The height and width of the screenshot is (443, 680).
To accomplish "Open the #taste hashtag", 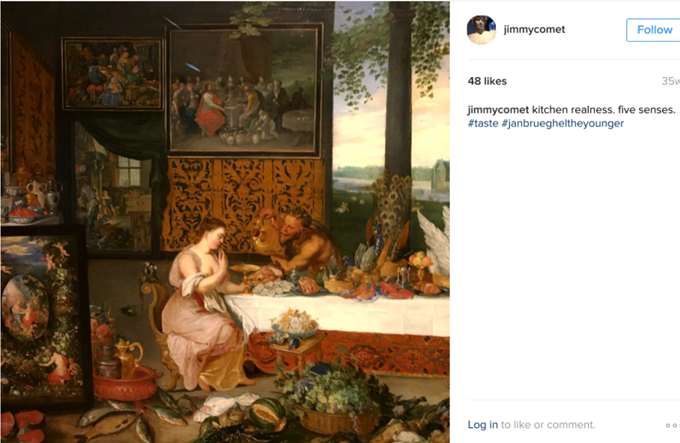I will click(x=483, y=124).
